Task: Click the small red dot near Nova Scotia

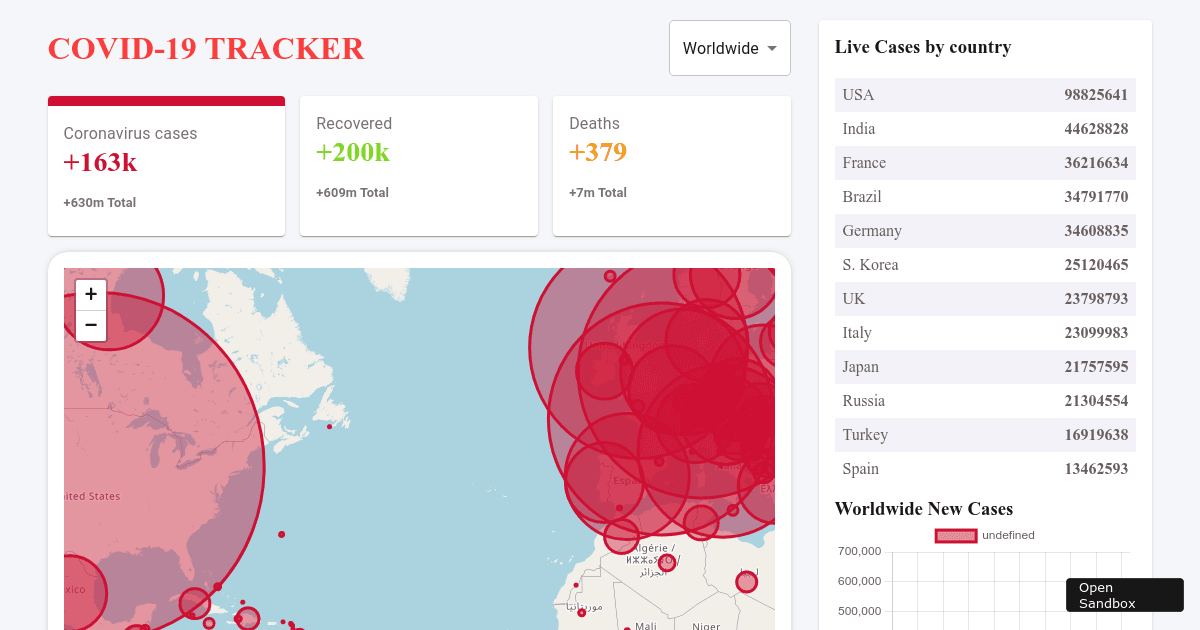Action: coord(330,426)
